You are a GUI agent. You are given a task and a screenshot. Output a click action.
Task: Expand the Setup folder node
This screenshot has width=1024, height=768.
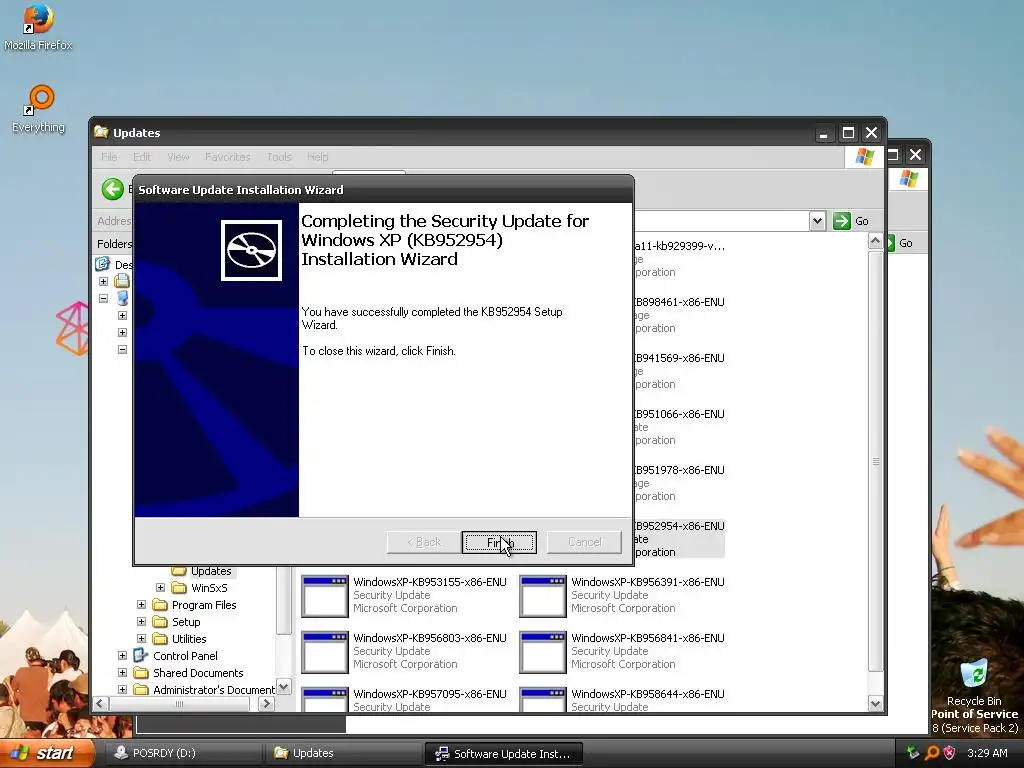tap(141, 622)
